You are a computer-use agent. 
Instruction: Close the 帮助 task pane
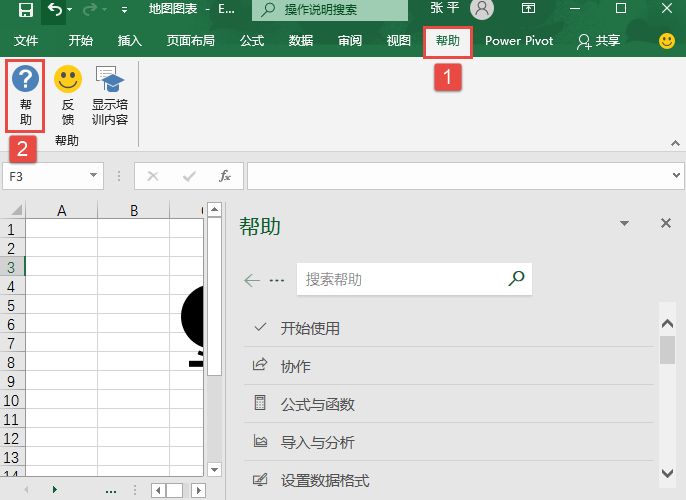coord(666,223)
